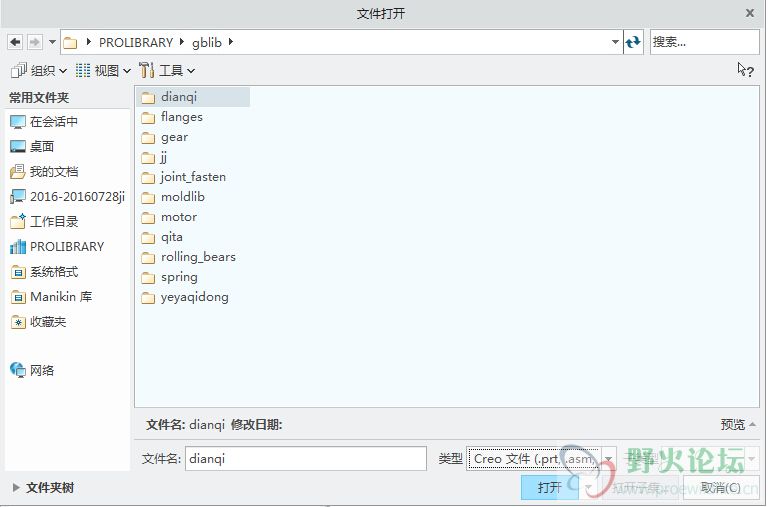Select gblib in the address path

tap(206, 43)
